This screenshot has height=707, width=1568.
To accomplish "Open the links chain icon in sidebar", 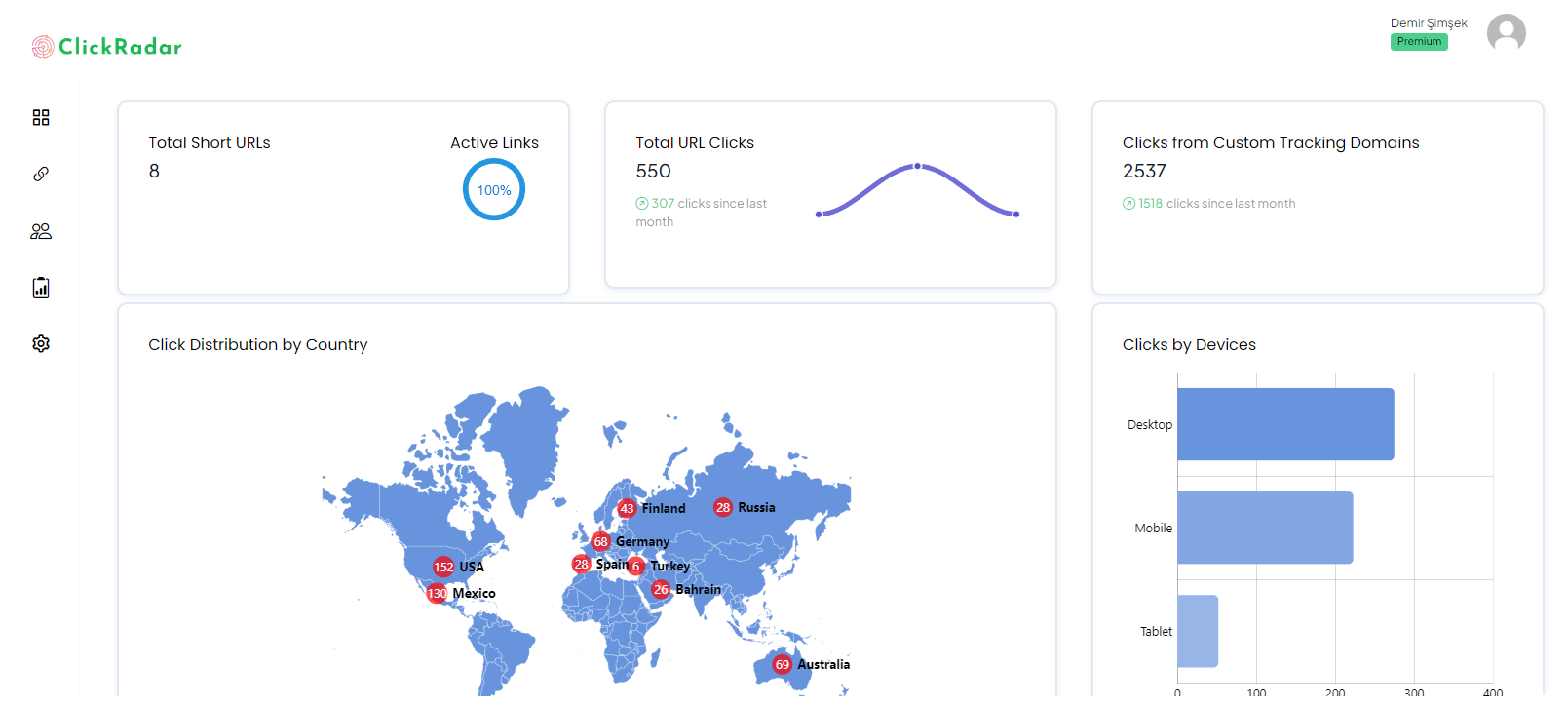I will (x=41, y=174).
